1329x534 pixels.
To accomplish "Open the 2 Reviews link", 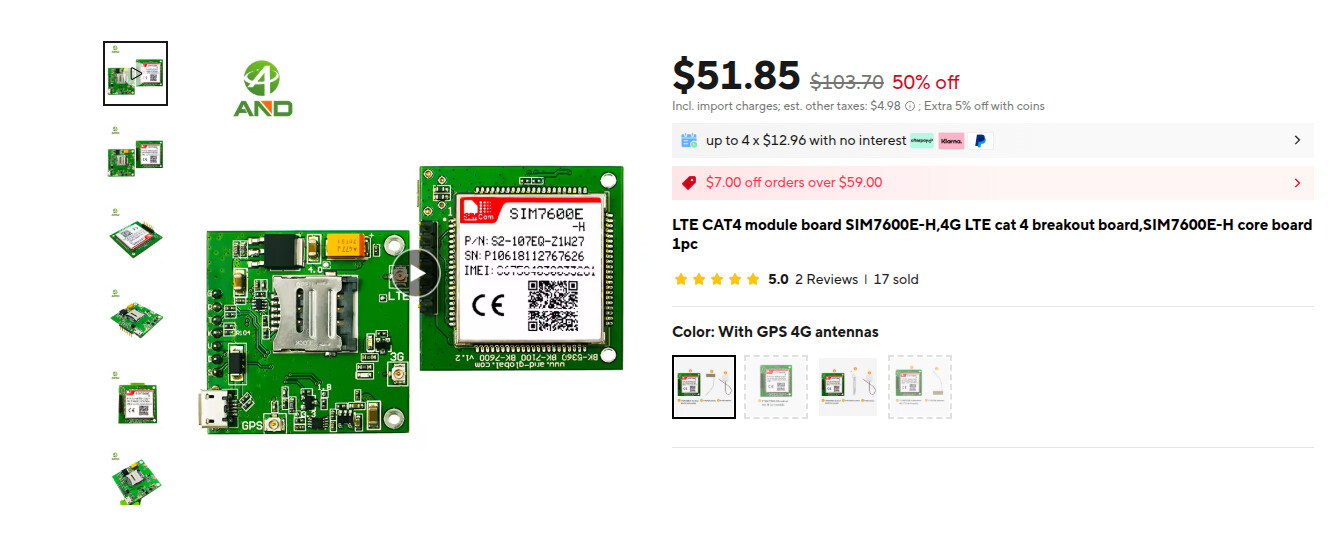I will pos(826,280).
